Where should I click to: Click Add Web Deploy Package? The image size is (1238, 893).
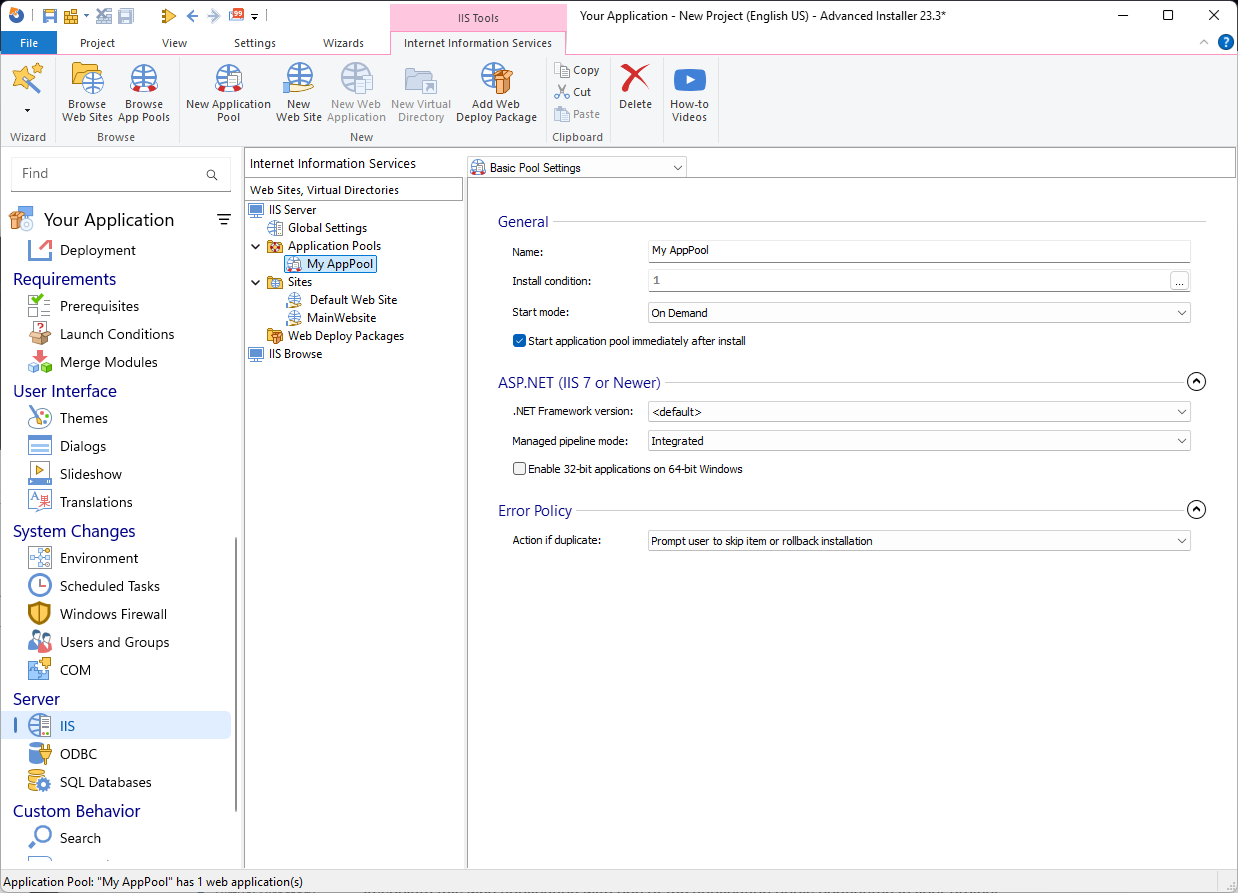click(496, 92)
